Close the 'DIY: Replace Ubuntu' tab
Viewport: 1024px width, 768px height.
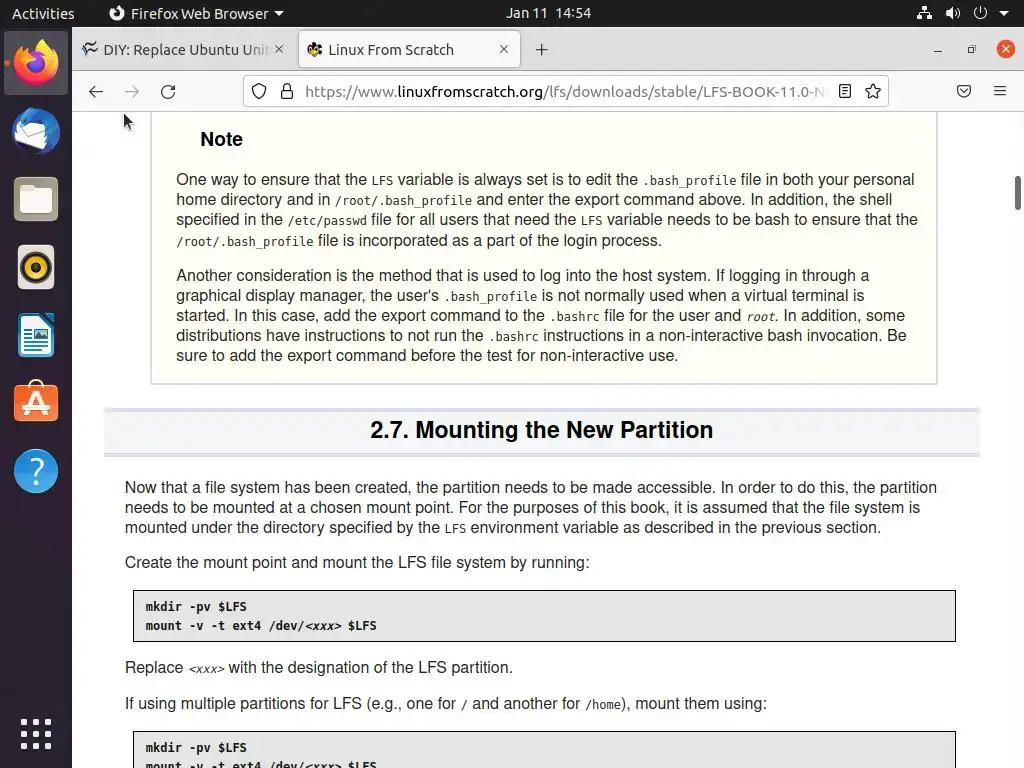click(x=279, y=49)
